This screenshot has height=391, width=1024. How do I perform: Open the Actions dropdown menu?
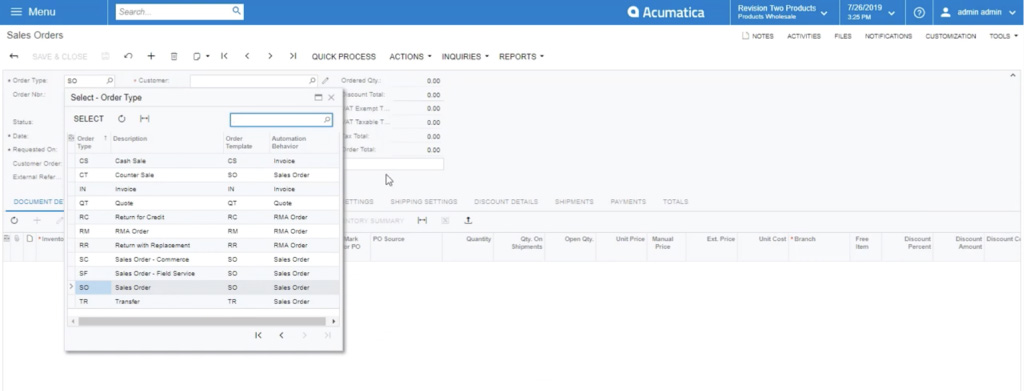[410, 57]
